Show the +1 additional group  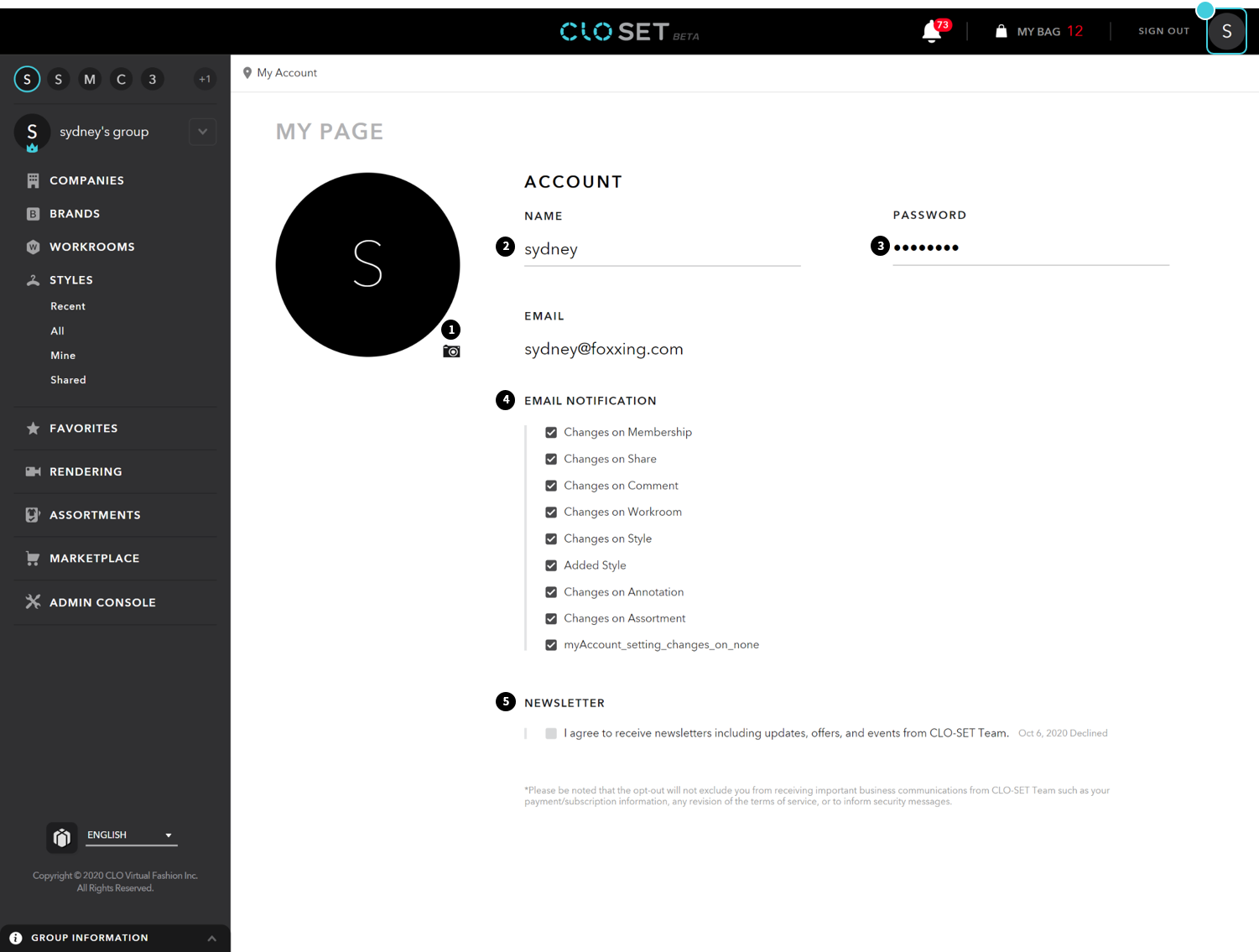(x=205, y=79)
